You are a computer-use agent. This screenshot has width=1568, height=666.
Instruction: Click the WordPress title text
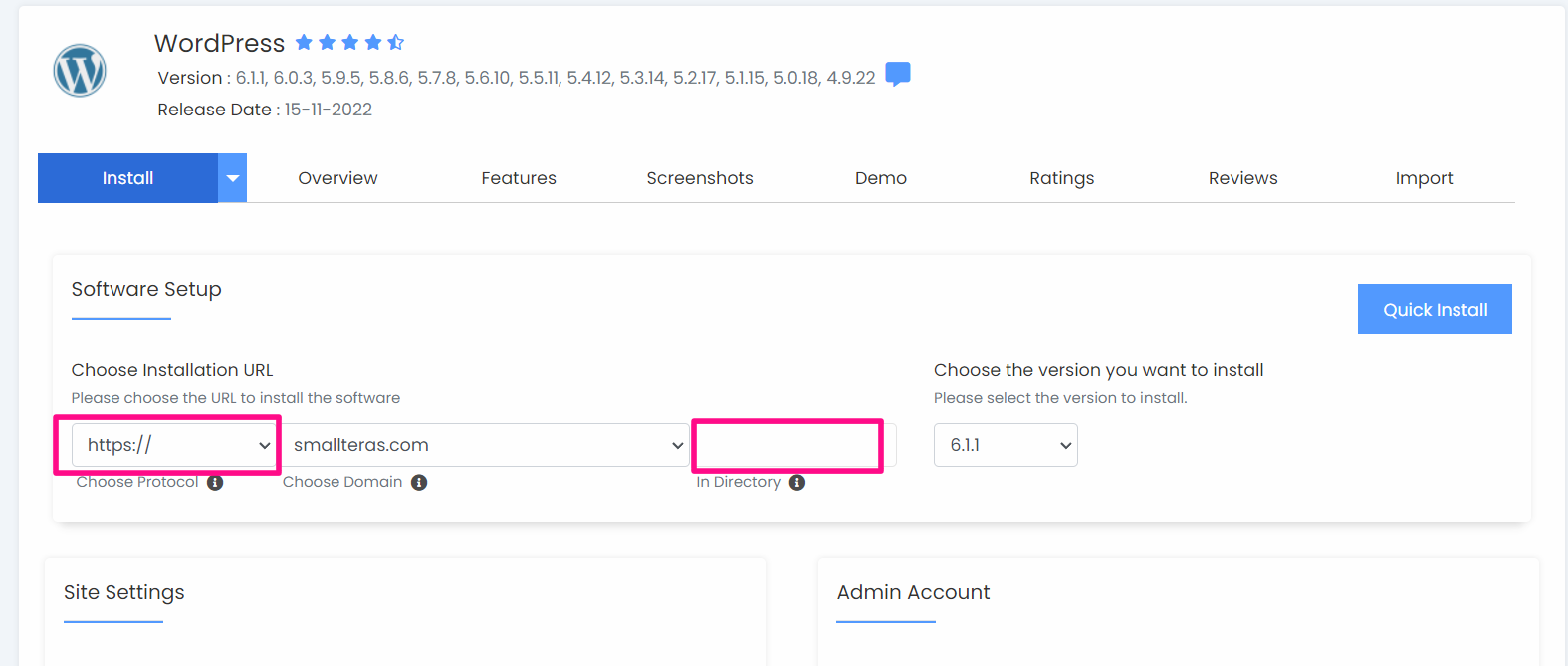[220, 43]
